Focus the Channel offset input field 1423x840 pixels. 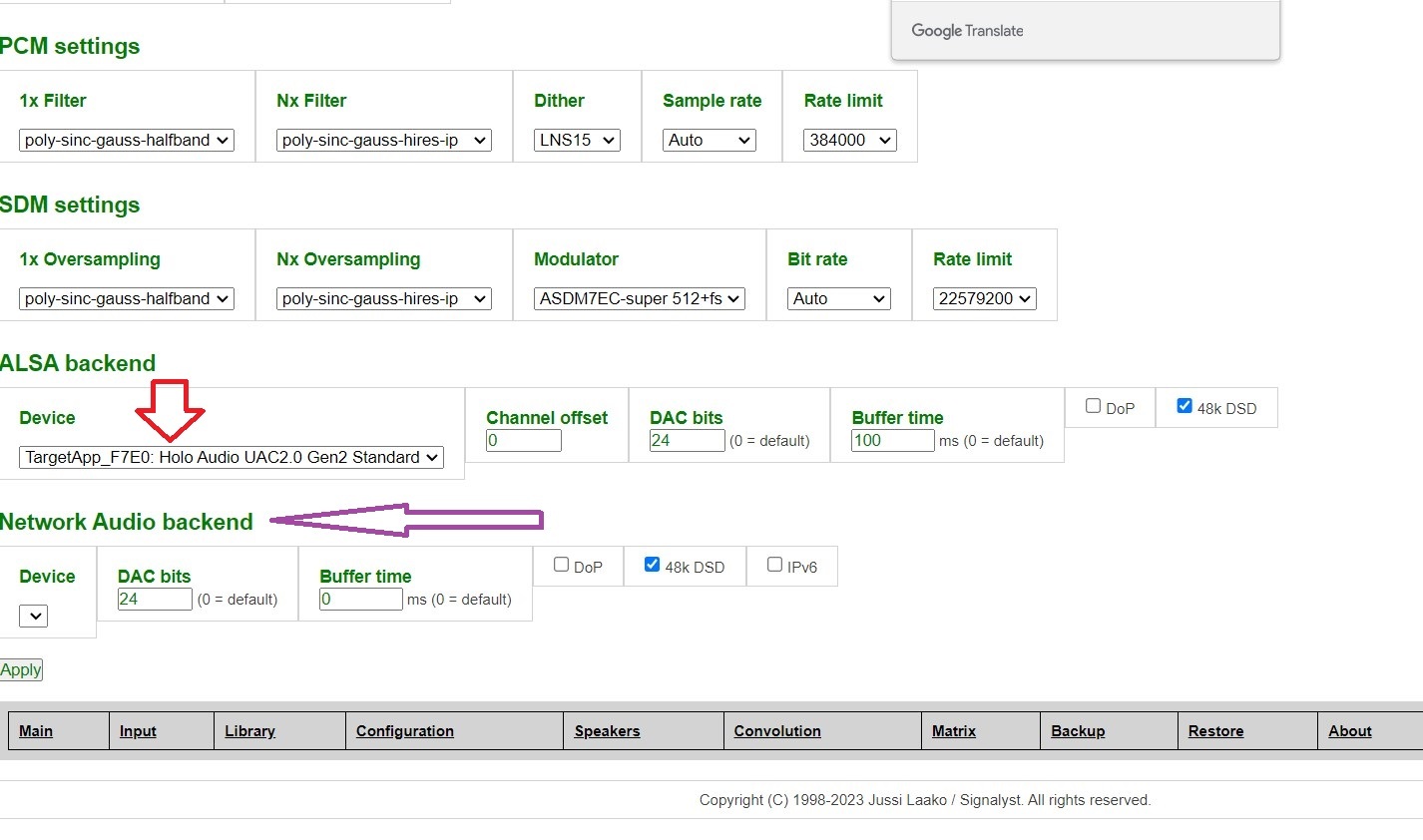(524, 441)
